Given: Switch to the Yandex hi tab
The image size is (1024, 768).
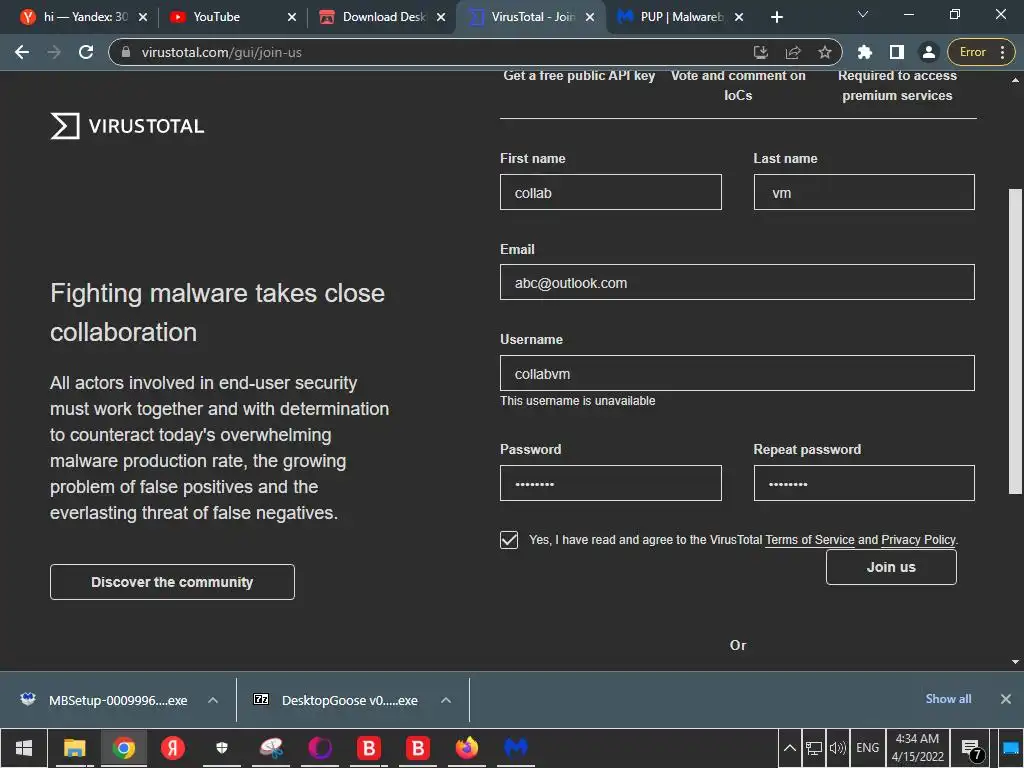Looking at the screenshot, I should pyautogui.click(x=85, y=17).
